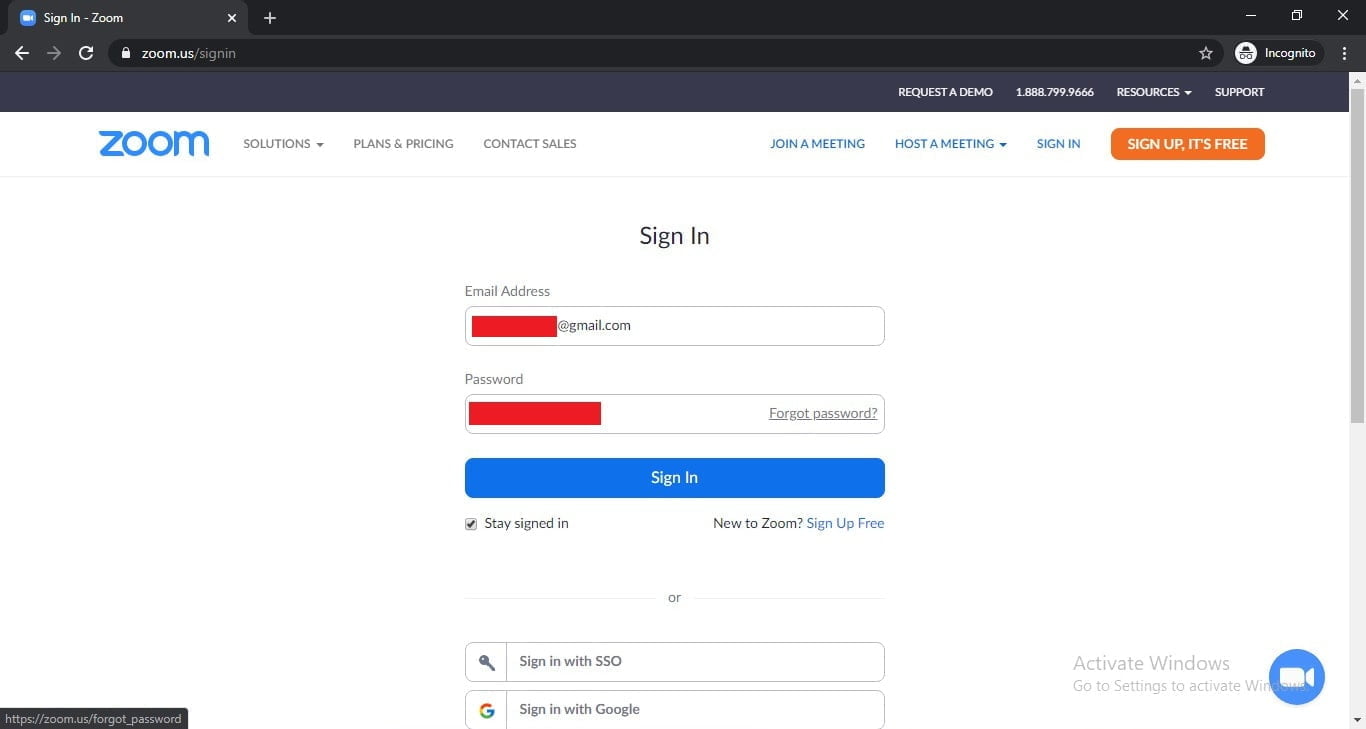Click the Google G logo icon
Screen dimensions: 1366x729
[487, 710]
